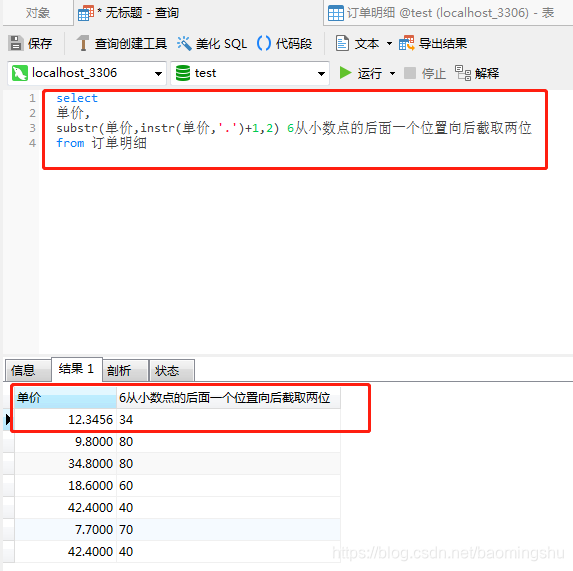
Task: Click the substr expression on line 3
Action: pos(168,128)
